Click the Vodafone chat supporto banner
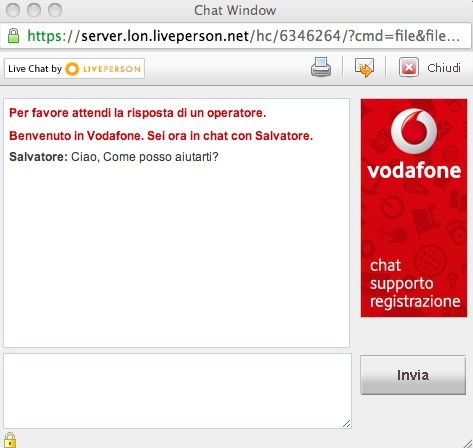473x448 pixels. (x=414, y=208)
